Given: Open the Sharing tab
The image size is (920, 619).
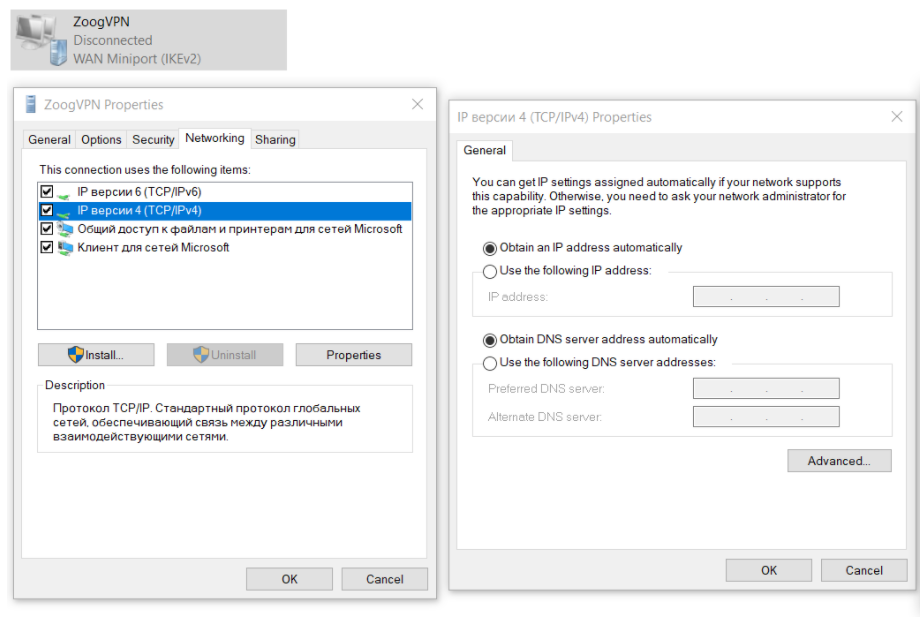Looking at the screenshot, I should pos(275,140).
